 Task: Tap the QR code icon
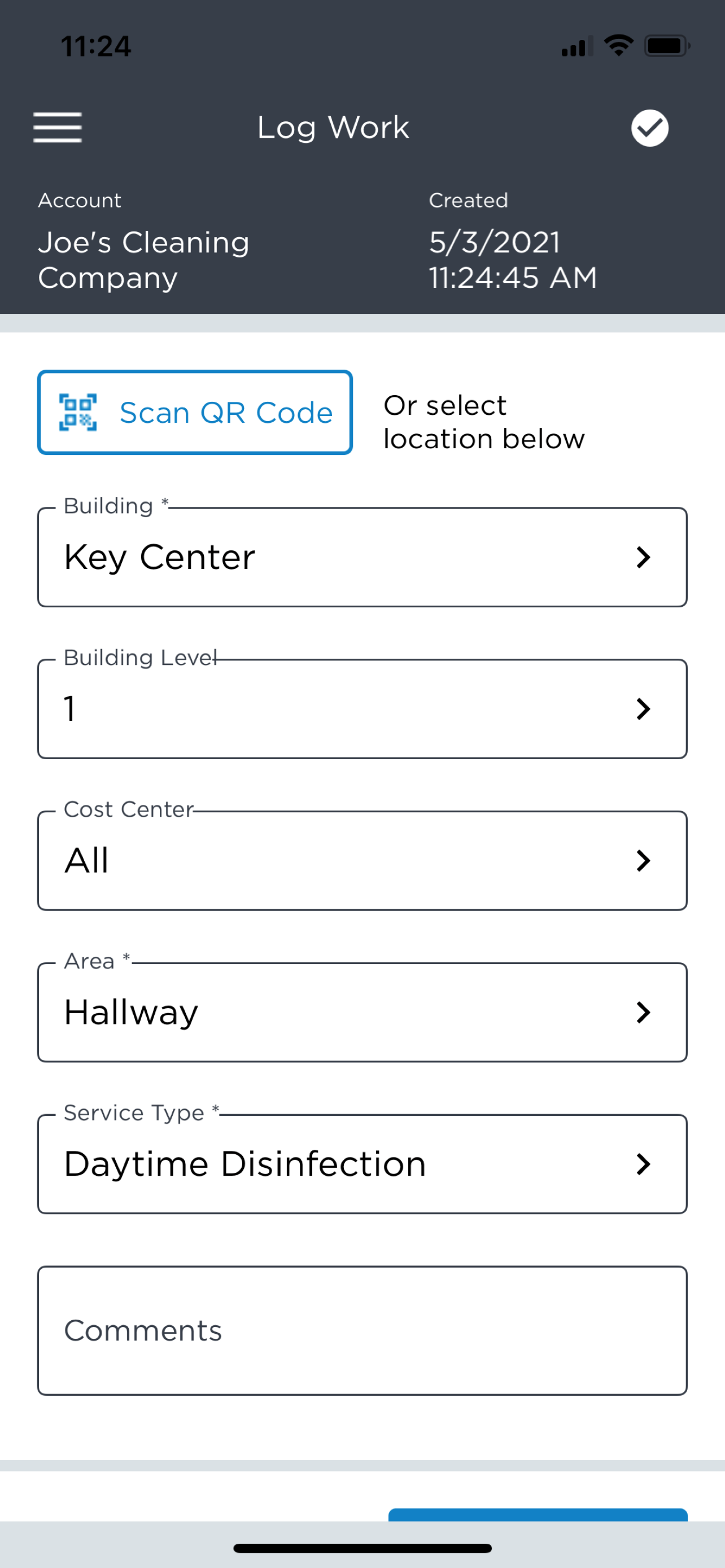pyautogui.click(x=77, y=412)
